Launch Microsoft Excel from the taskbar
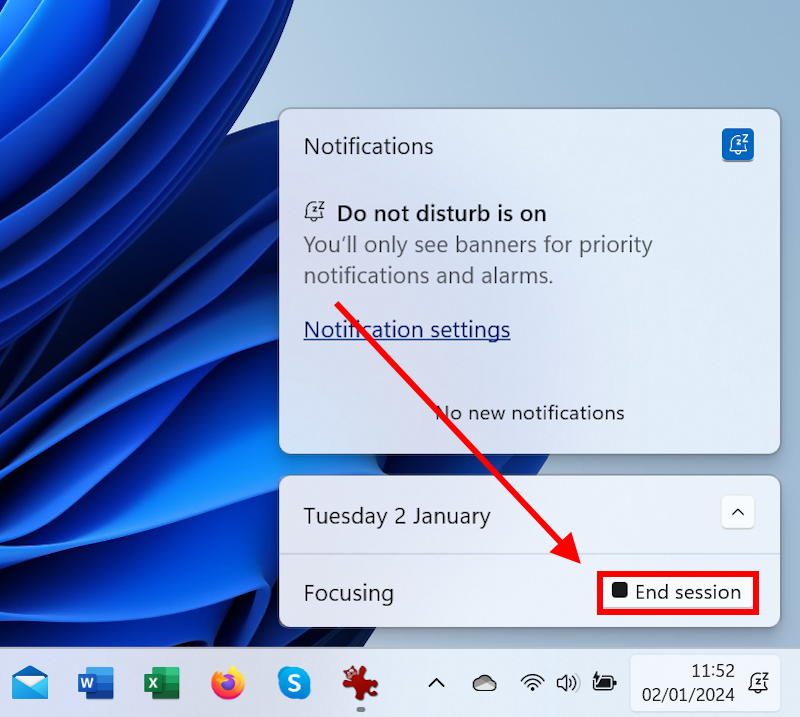Image resolution: width=800 pixels, height=717 pixels. point(162,683)
